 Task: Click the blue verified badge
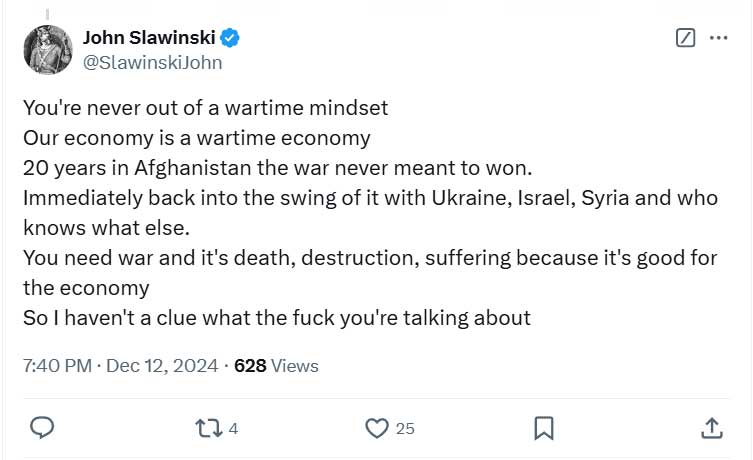(230, 39)
